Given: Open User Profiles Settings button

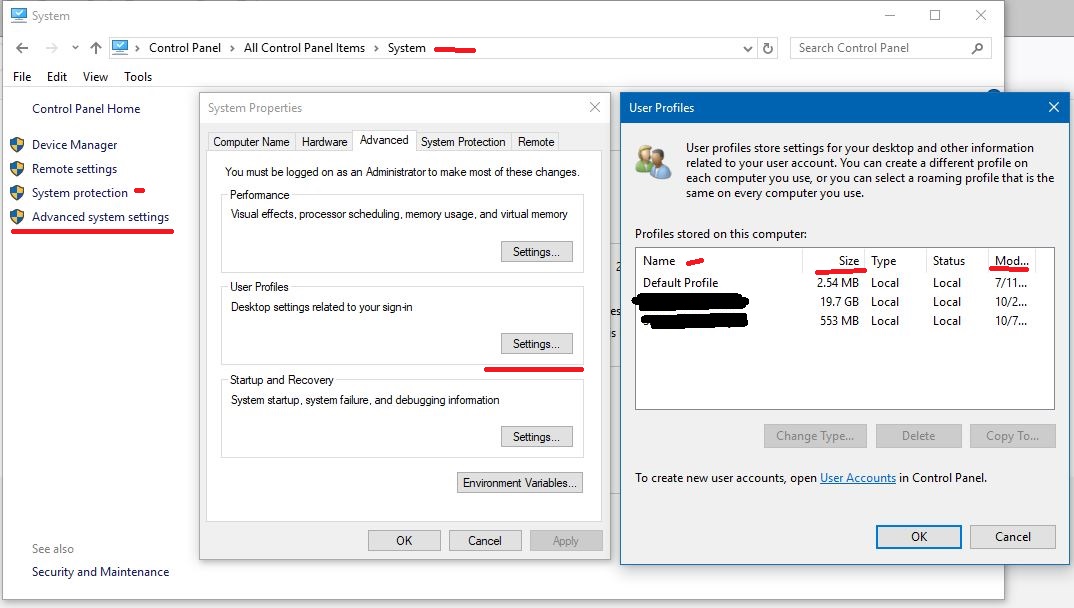Looking at the screenshot, I should (536, 344).
